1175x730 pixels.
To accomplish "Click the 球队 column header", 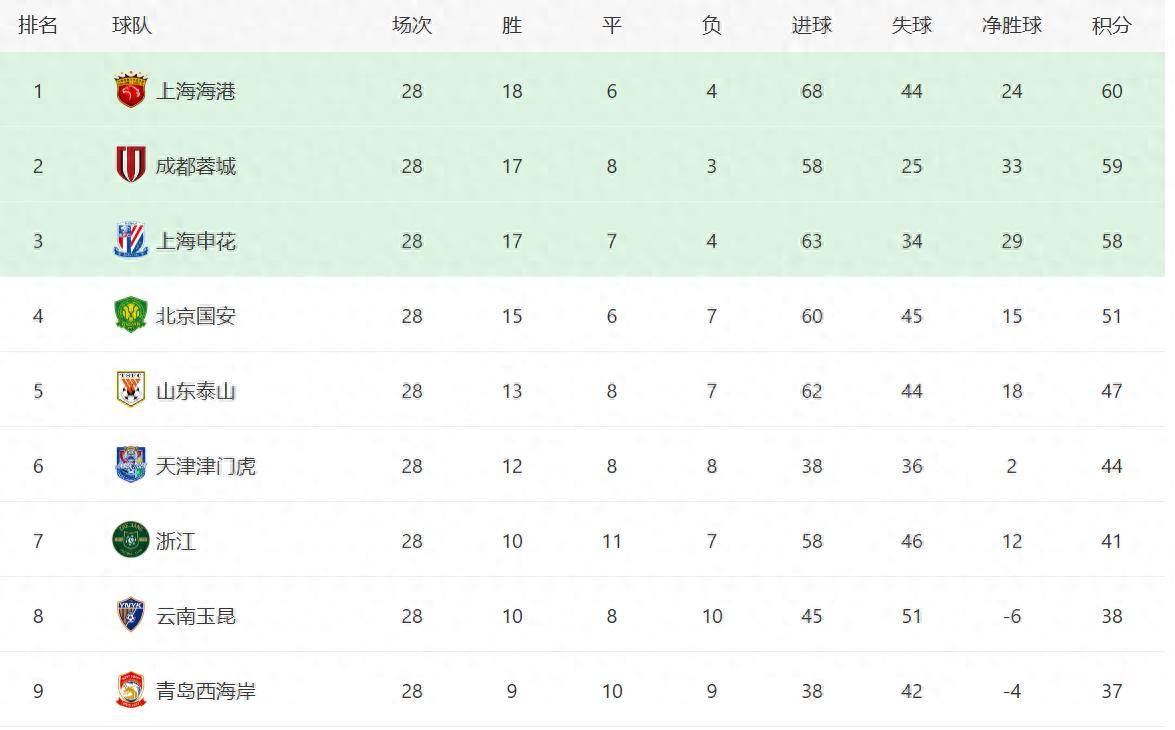I will (132, 26).
